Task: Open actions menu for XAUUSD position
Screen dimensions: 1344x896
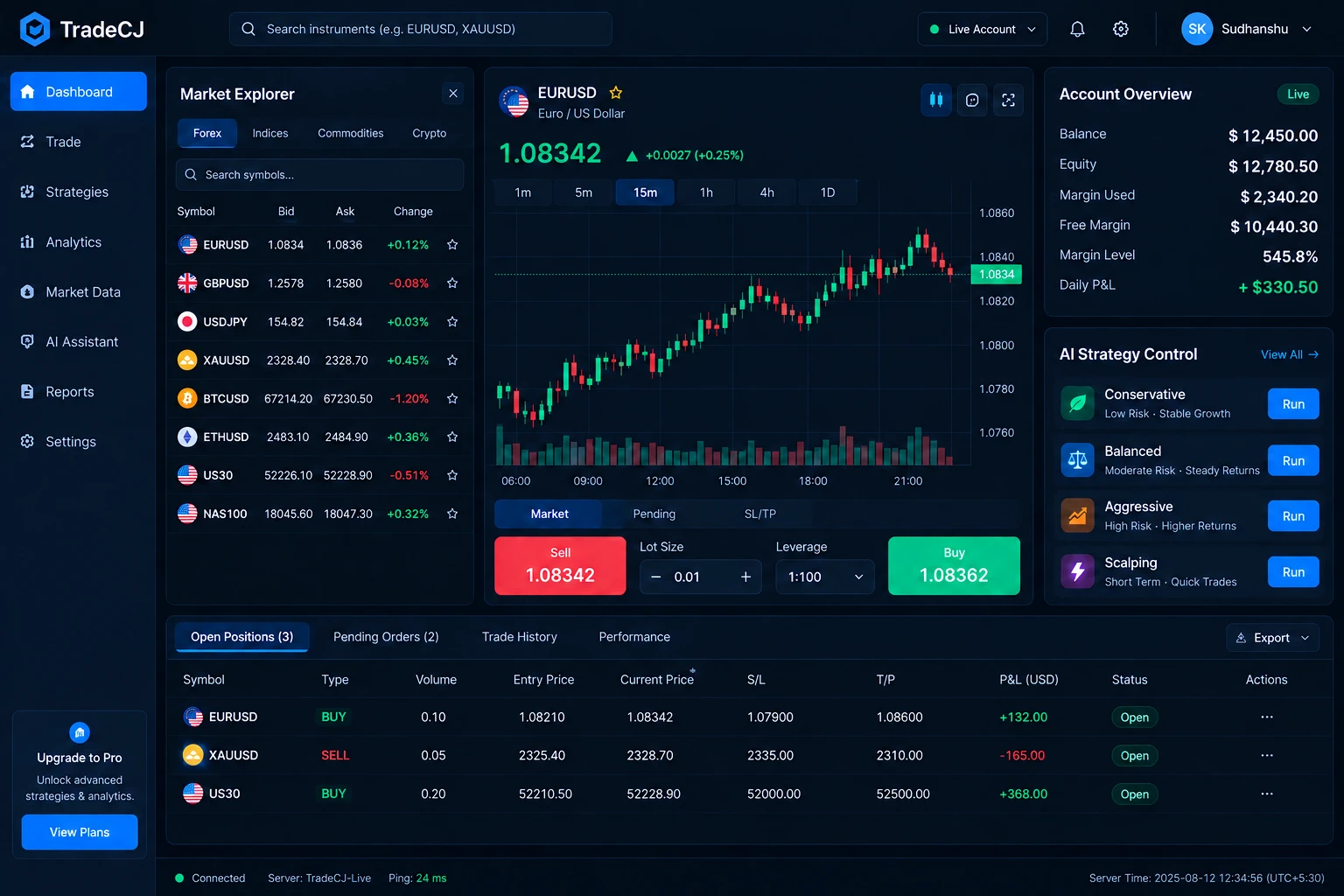Action: click(1266, 755)
